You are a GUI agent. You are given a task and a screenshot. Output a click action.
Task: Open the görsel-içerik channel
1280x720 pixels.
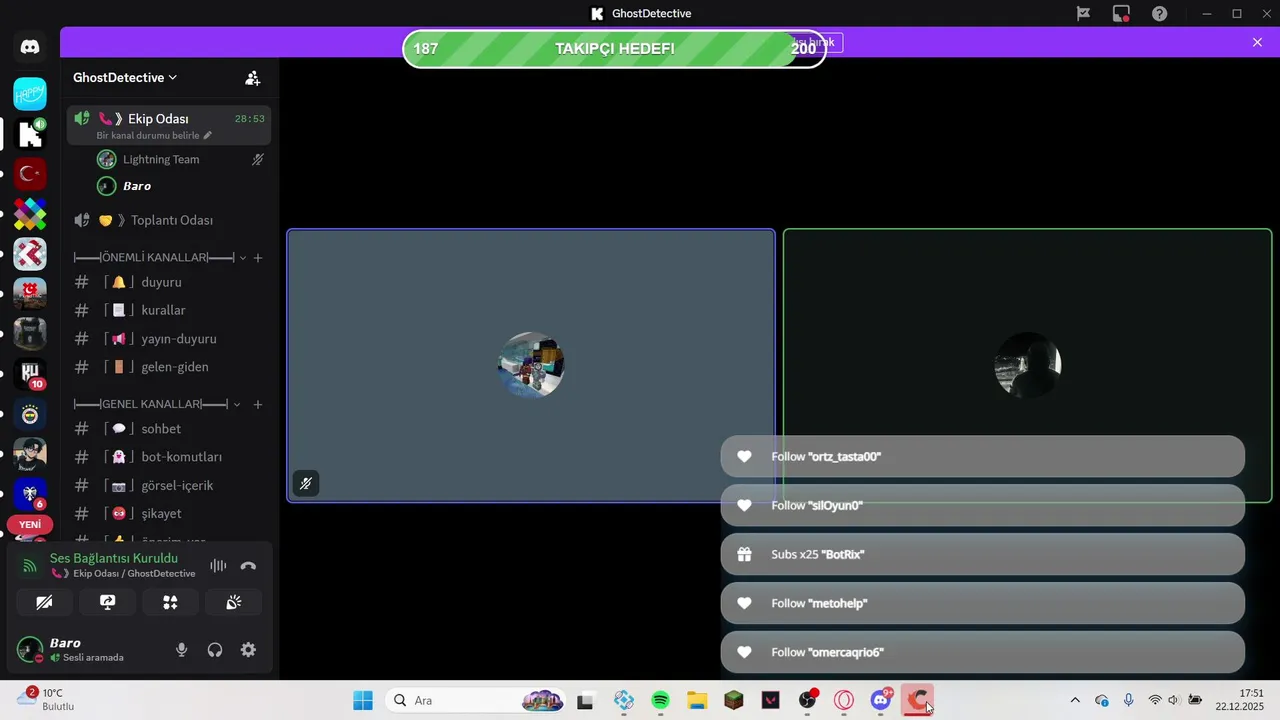[x=169, y=485]
